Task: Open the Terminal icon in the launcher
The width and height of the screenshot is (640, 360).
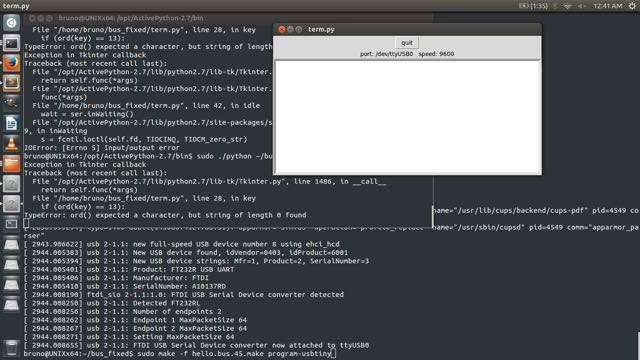Action: 11,43
